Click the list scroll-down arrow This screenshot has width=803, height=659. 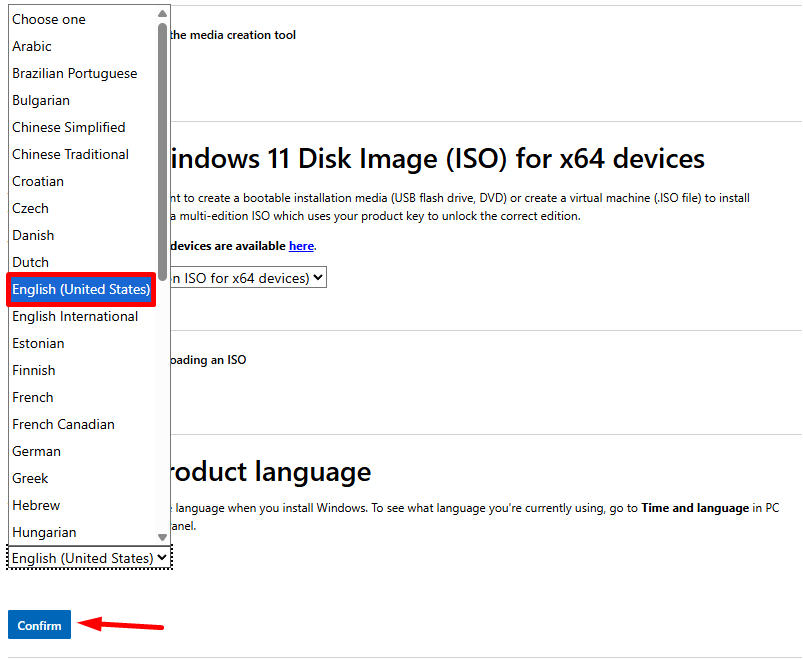click(x=162, y=537)
